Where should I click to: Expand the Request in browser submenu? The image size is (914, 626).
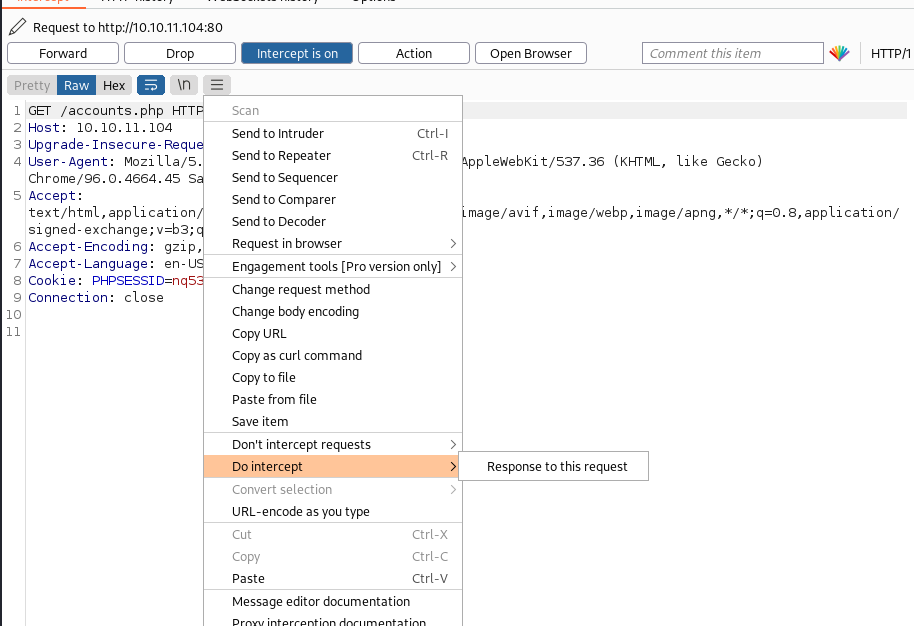click(x=453, y=244)
